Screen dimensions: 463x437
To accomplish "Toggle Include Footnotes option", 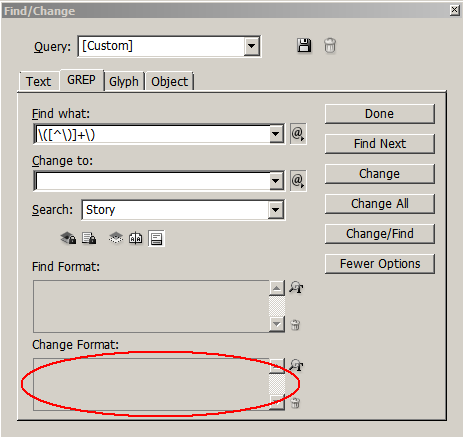I will tap(156, 238).
